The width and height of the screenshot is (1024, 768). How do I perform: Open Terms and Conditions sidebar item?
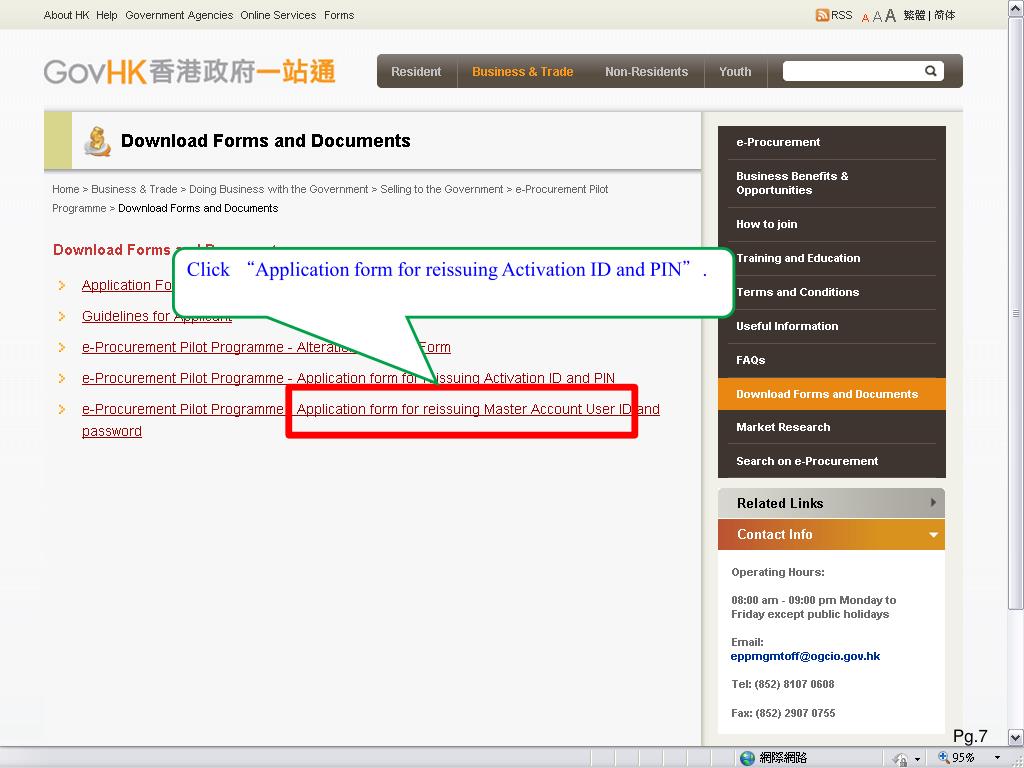(831, 293)
